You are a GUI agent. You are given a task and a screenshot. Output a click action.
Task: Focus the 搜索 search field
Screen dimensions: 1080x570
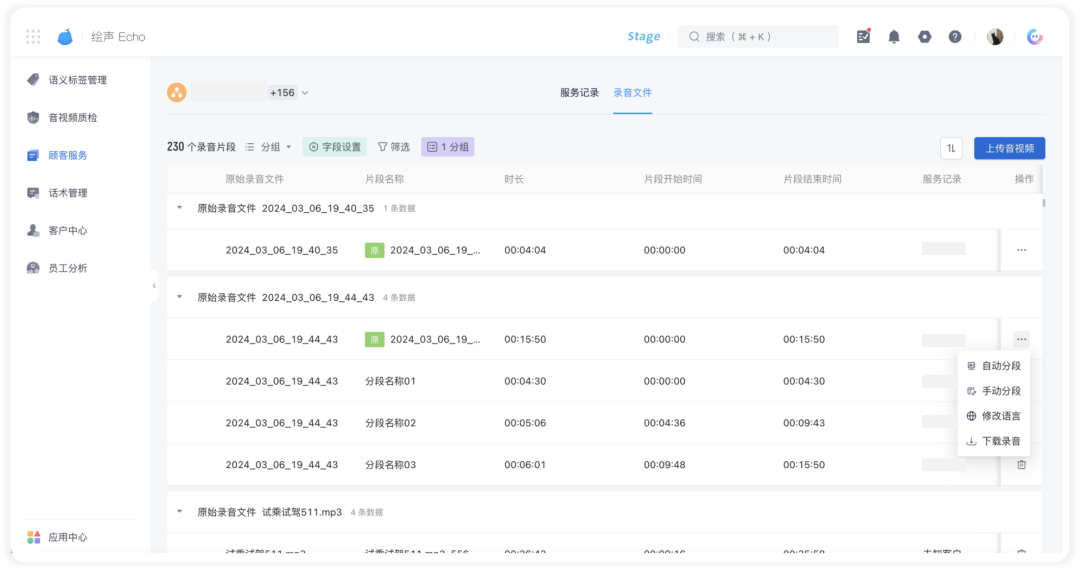(x=758, y=36)
